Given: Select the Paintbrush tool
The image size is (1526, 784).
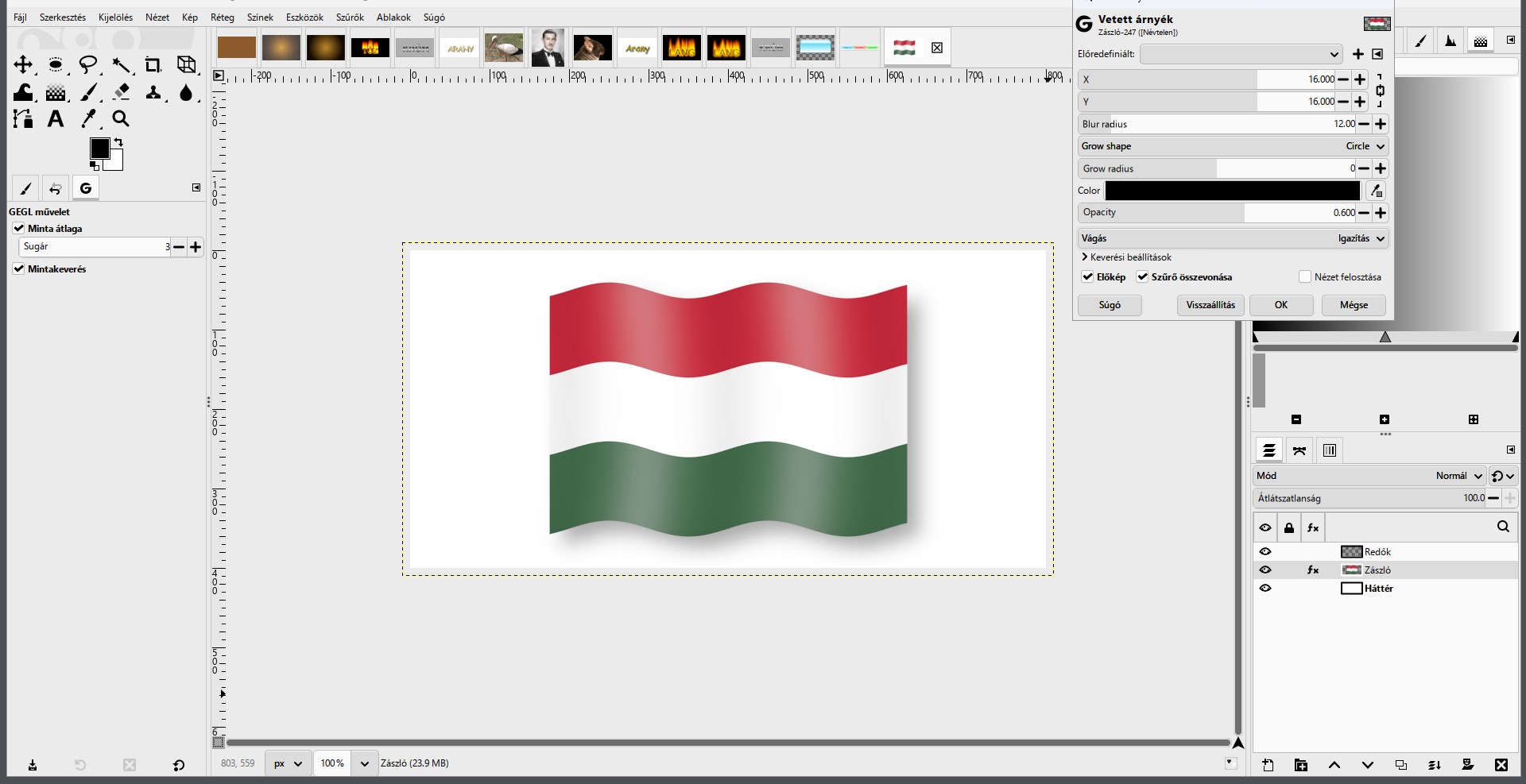Looking at the screenshot, I should point(89,92).
